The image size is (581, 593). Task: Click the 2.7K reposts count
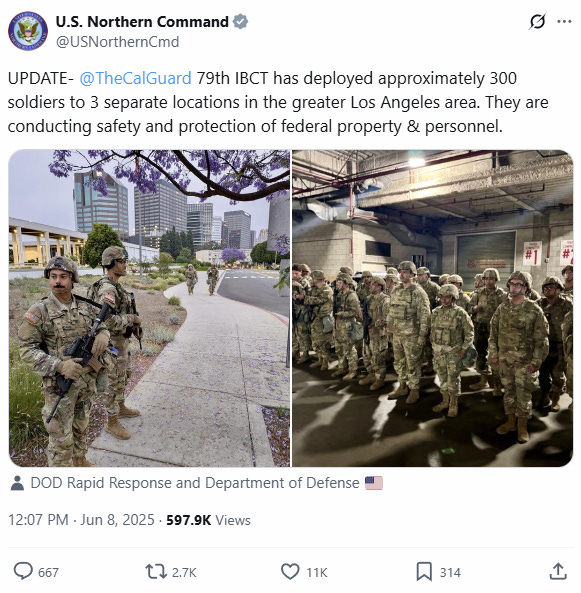[x=184, y=573]
